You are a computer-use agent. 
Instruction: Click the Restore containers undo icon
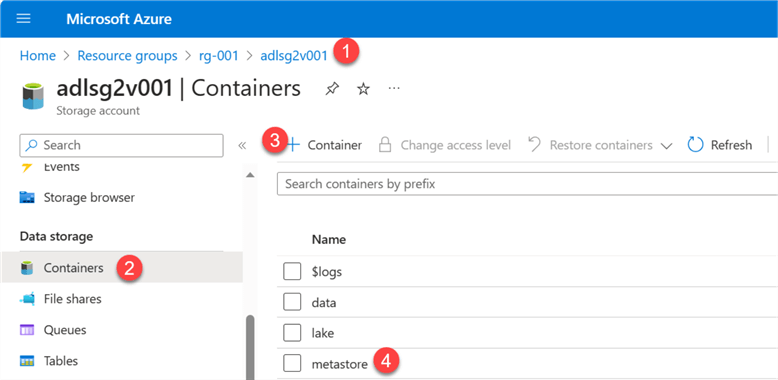[534, 144]
